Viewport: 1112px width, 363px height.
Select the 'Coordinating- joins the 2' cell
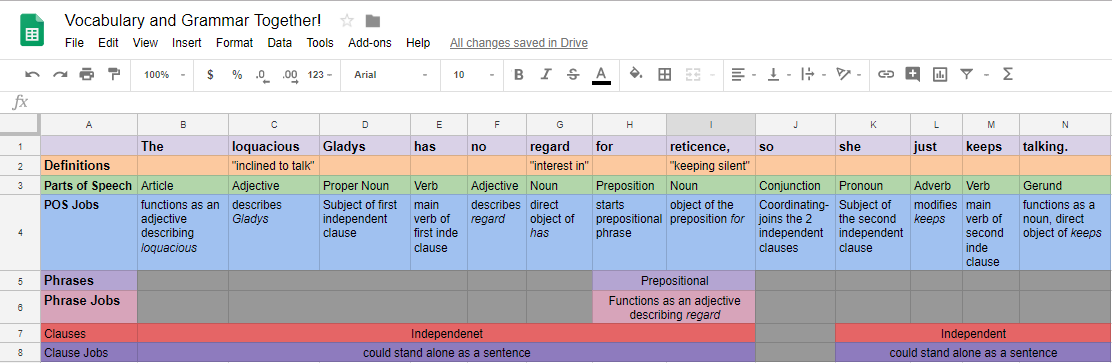[x=796, y=233]
